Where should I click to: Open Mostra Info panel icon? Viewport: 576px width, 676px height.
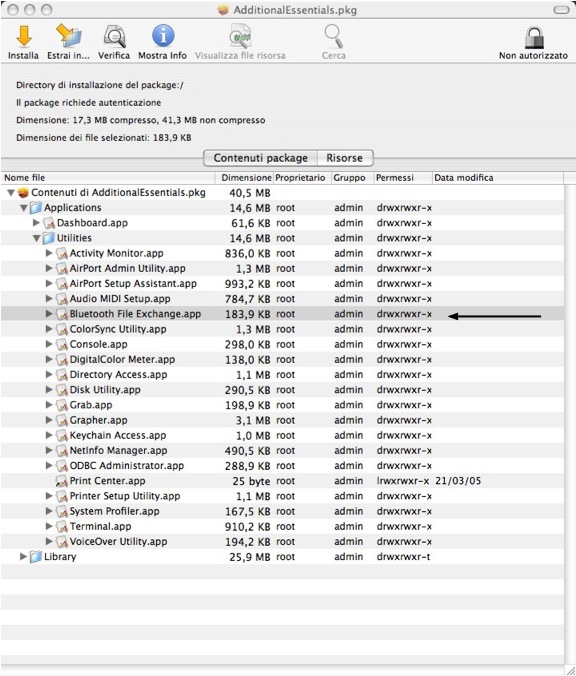click(163, 36)
